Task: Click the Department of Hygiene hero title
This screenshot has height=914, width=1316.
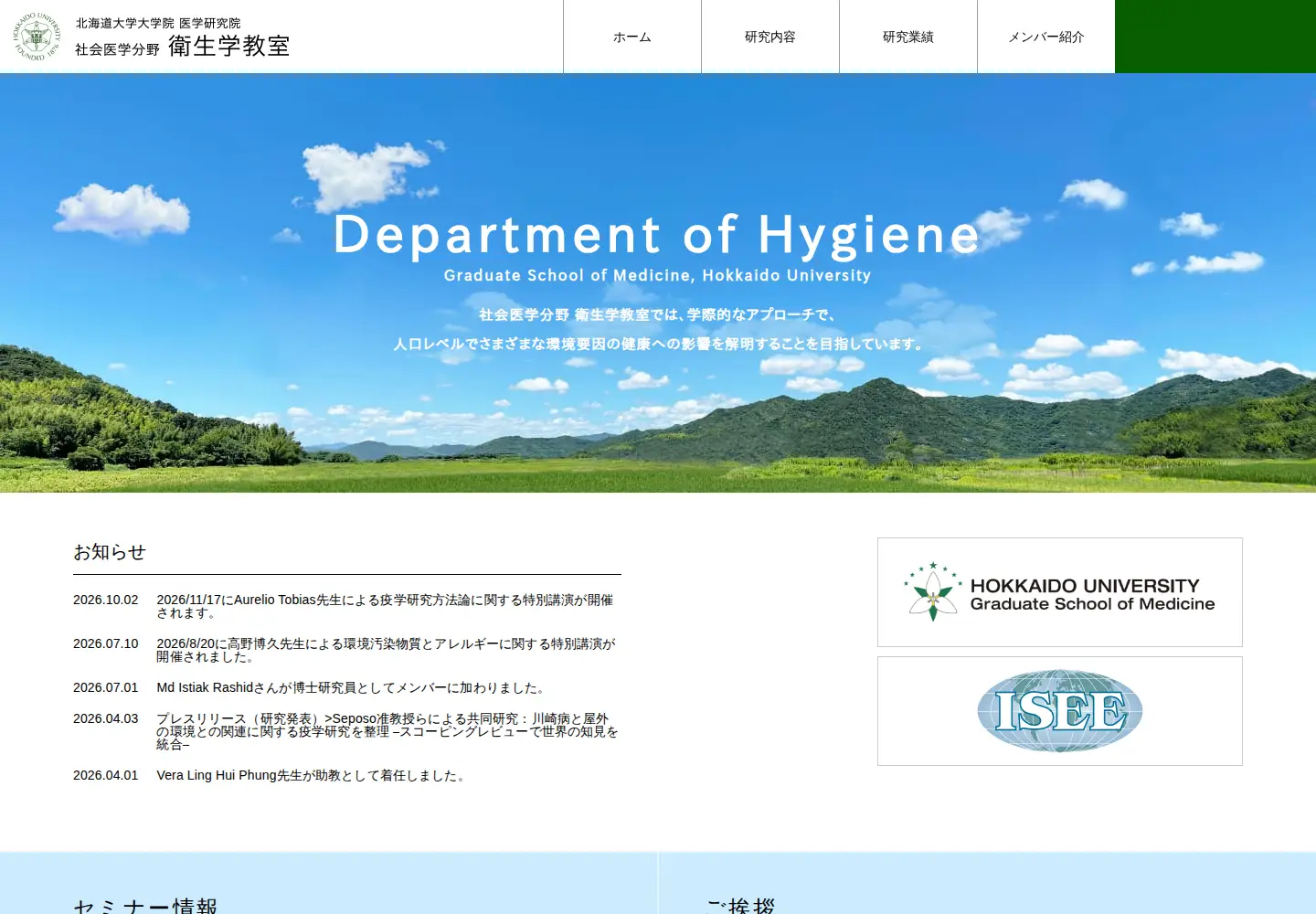Action: (657, 235)
